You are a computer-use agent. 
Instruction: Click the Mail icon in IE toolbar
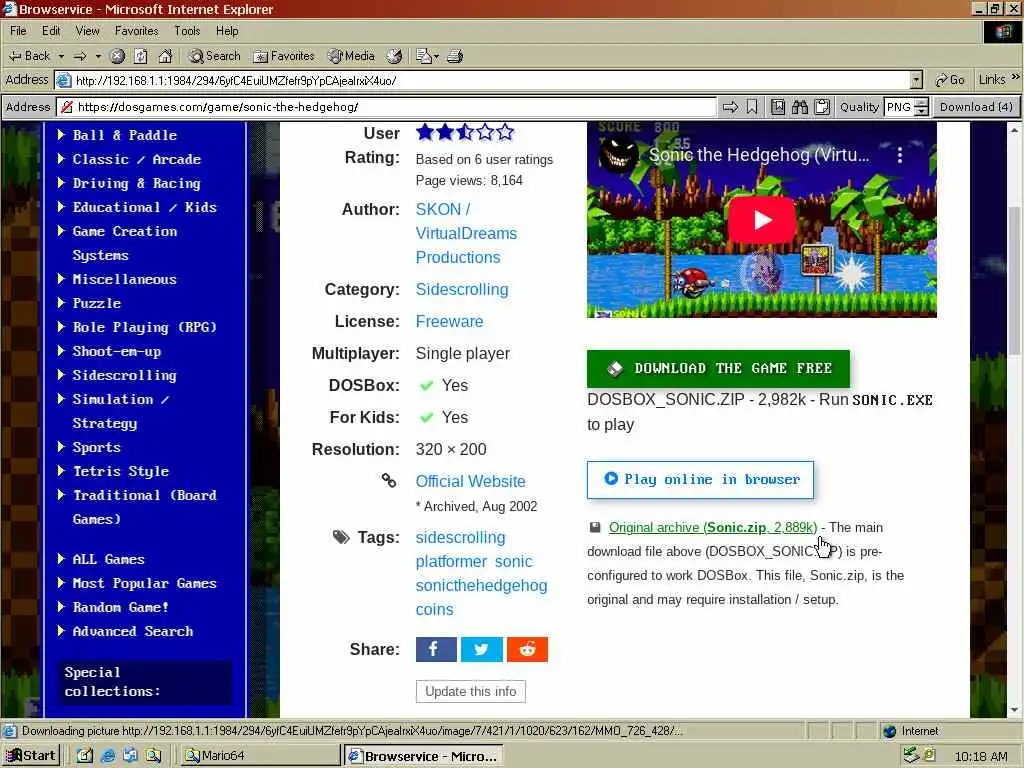(x=424, y=56)
